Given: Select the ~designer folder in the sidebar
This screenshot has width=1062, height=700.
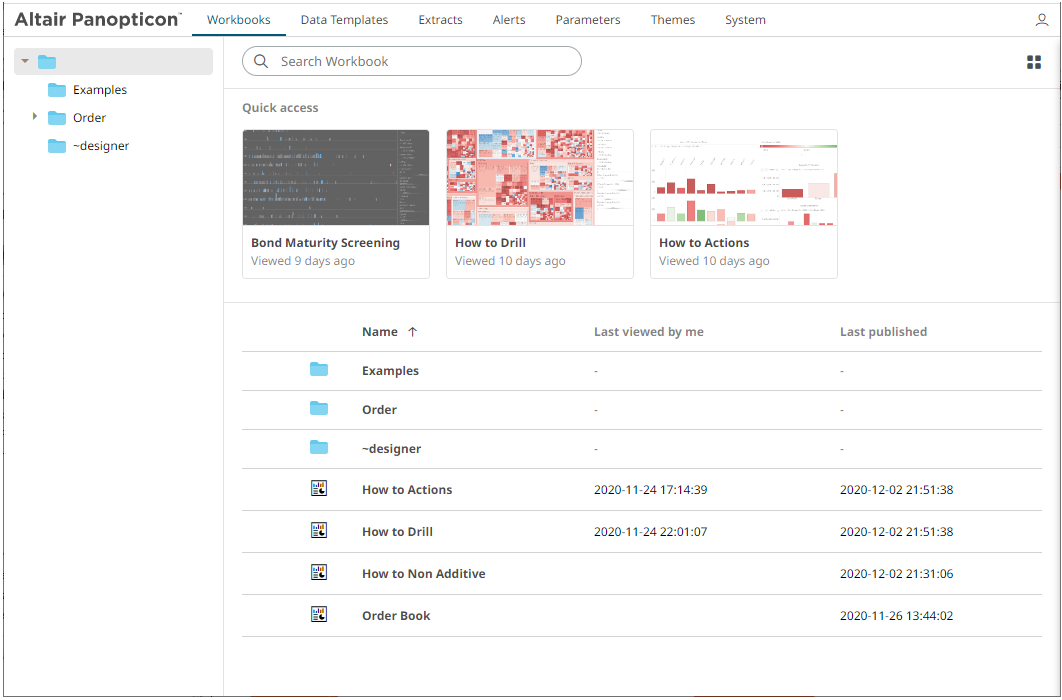Looking at the screenshot, I should click(x=102, y=145).
